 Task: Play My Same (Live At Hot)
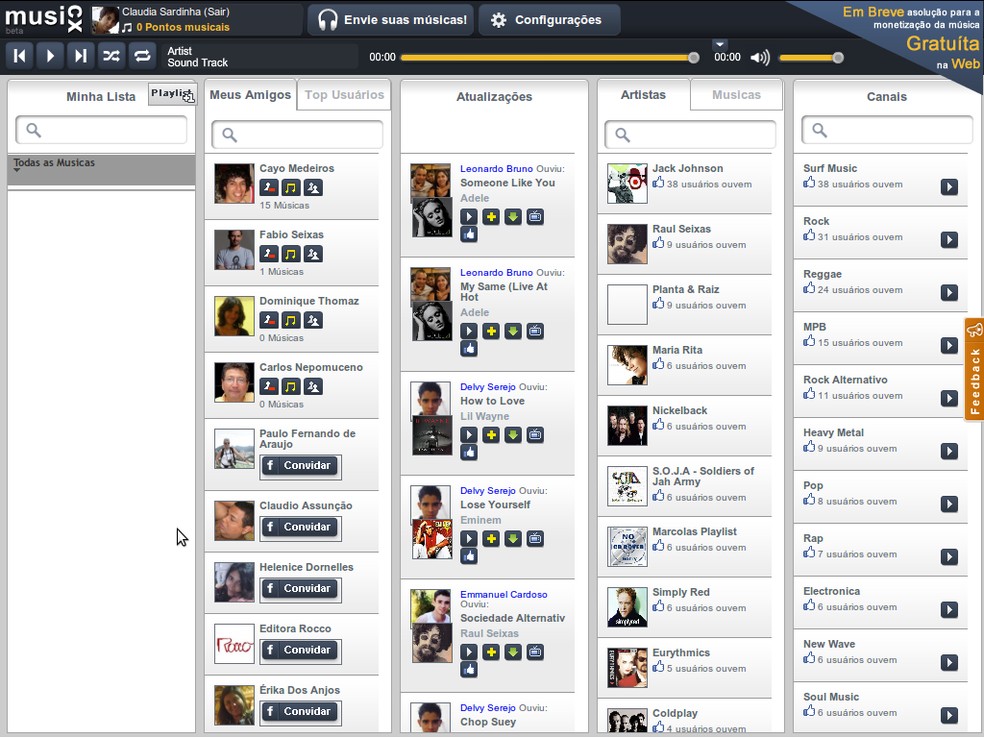[469, 331]
